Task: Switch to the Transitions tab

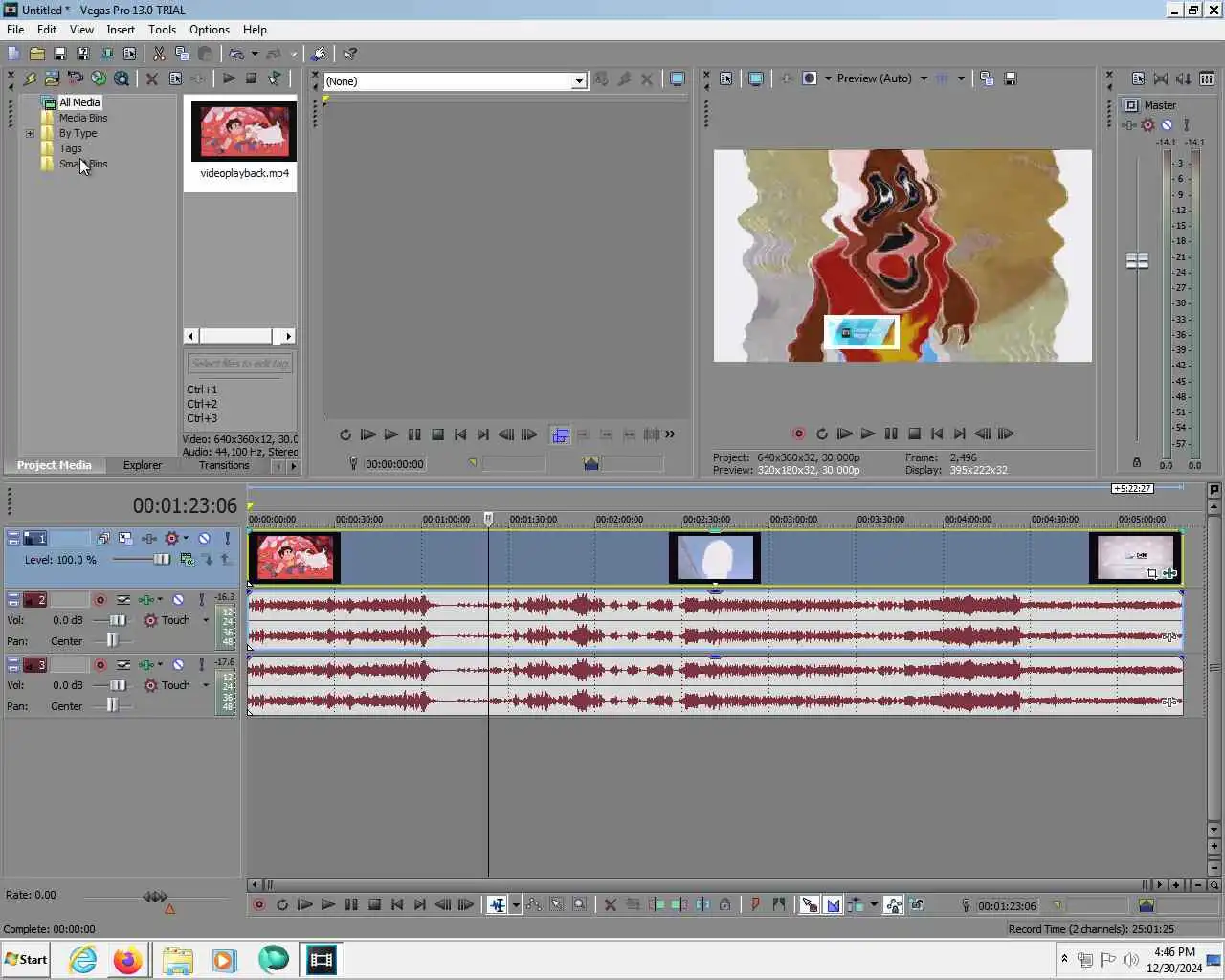Action: point(224,465)
